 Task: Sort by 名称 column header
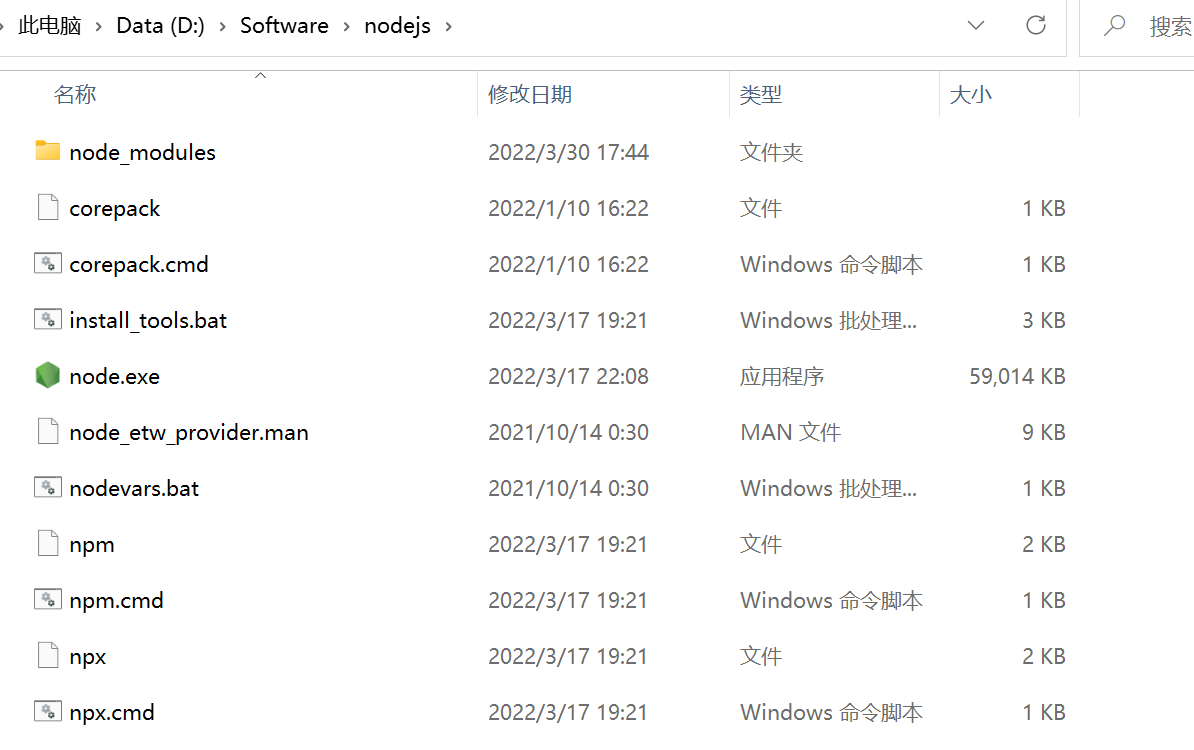[75, 94]
